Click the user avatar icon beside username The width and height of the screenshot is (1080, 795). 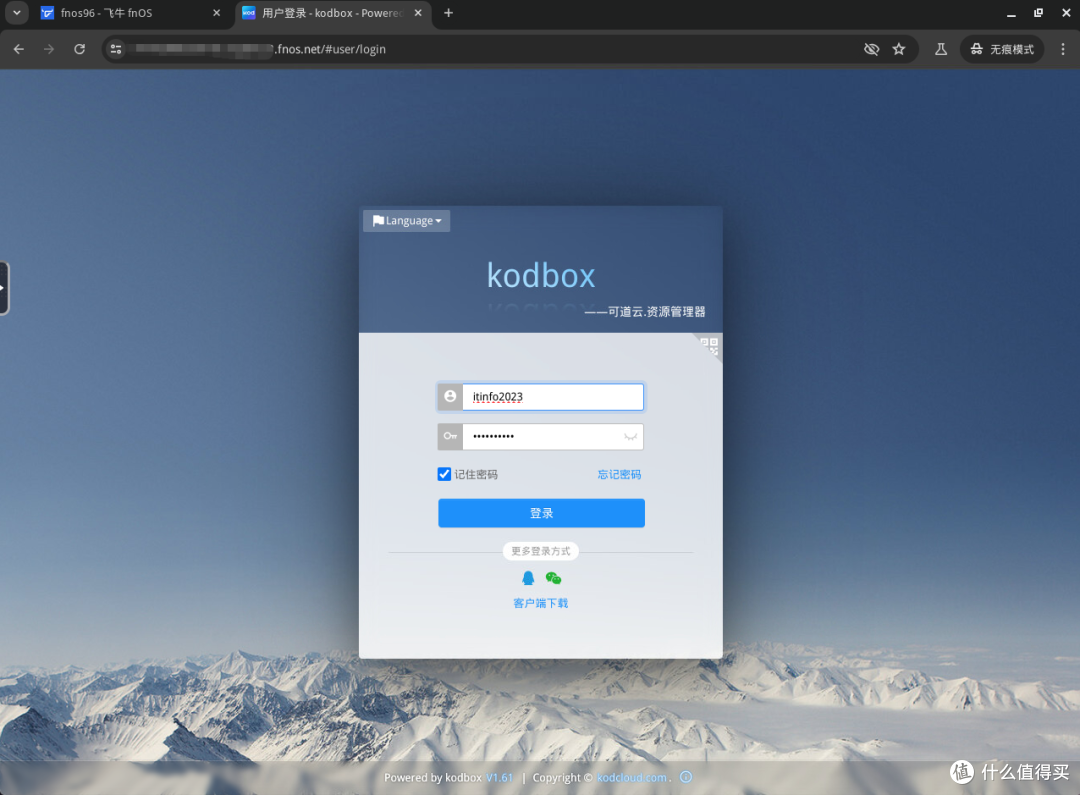coord(450,397)
